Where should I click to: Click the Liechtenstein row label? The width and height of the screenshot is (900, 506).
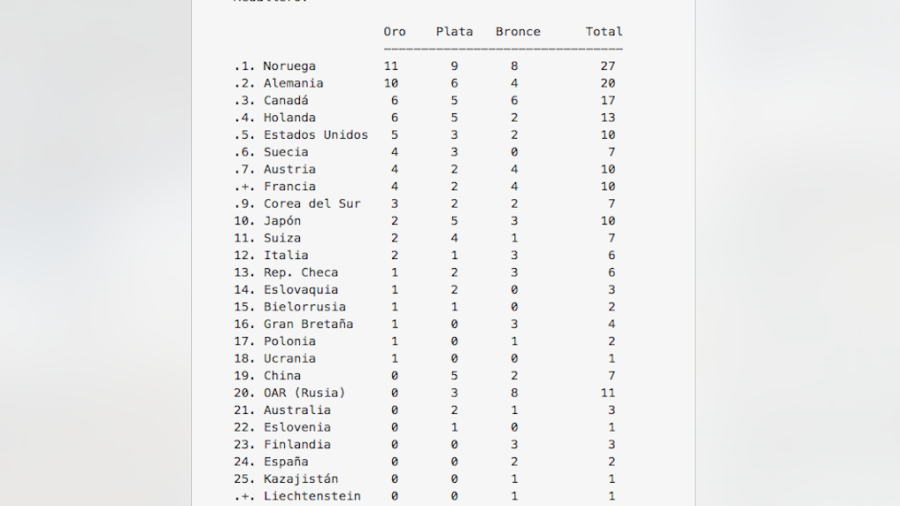click(312, 496)
